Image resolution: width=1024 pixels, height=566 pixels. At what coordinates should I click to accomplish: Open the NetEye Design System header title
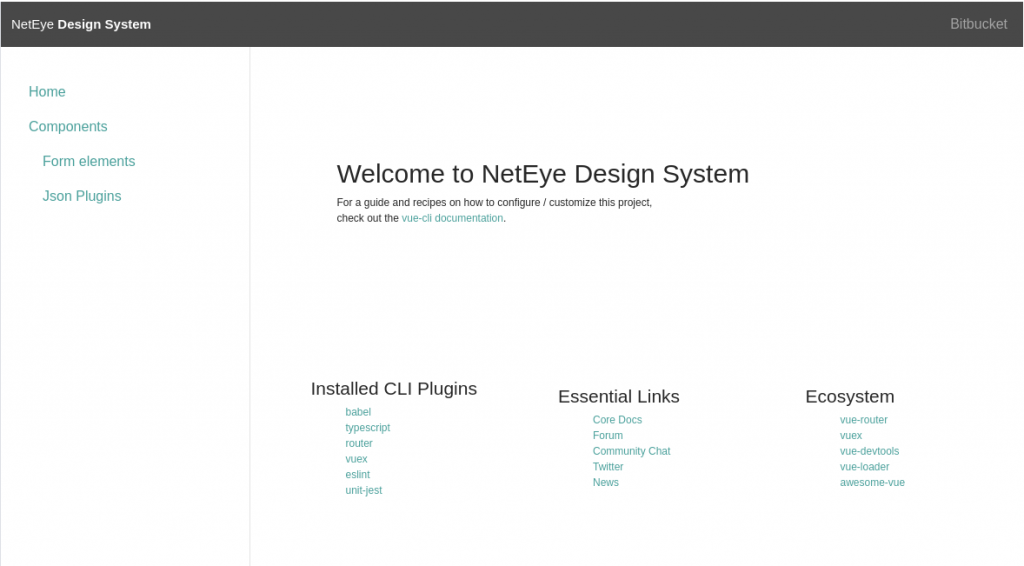click(81, 24)
